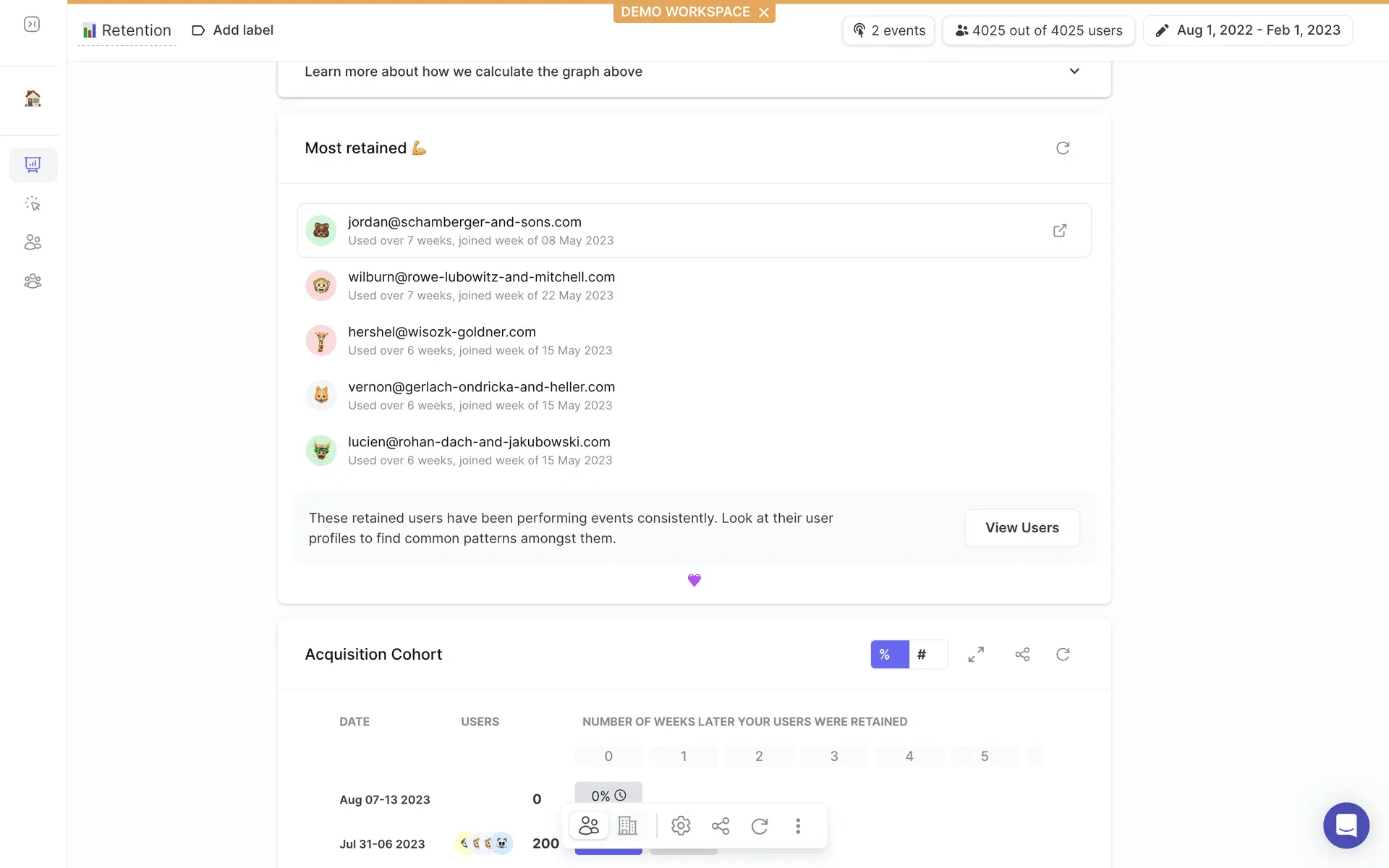Refresh the Most retained card
Viewport: 1389px width, 868px height.
[x=1063, y=148]
